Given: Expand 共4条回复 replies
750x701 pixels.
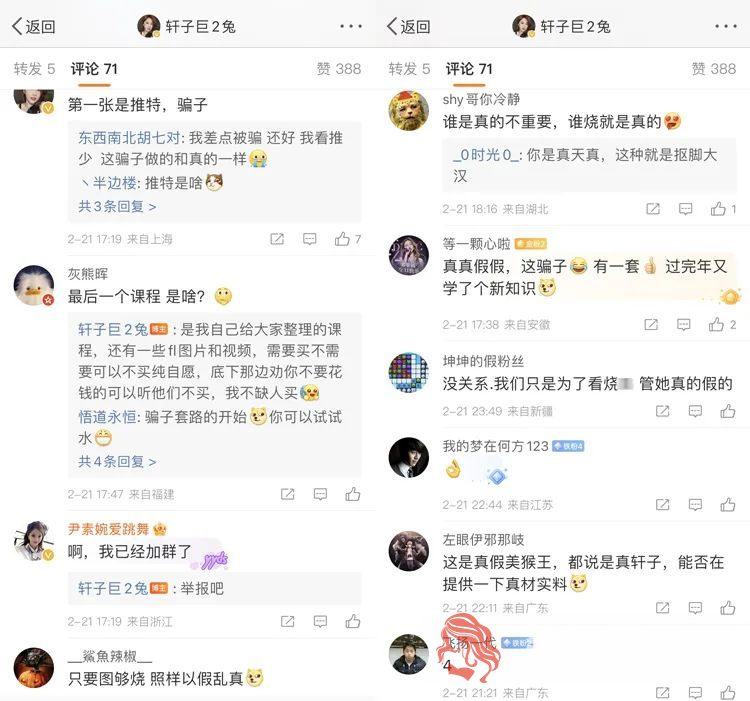Looking at the screenshot, I should [117, 461].
